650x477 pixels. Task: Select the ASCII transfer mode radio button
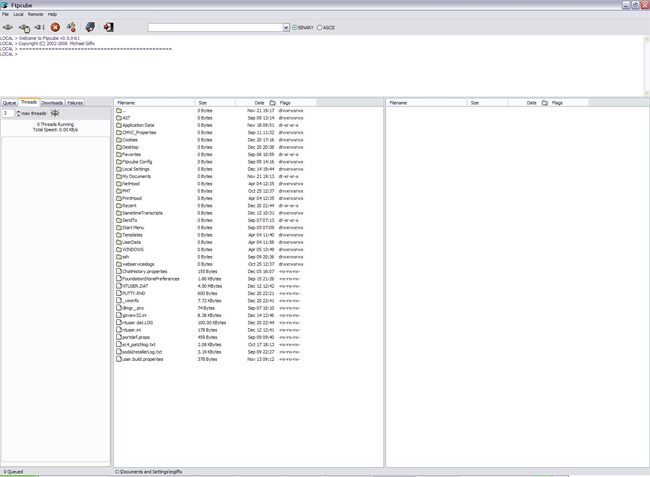point(319,28)
